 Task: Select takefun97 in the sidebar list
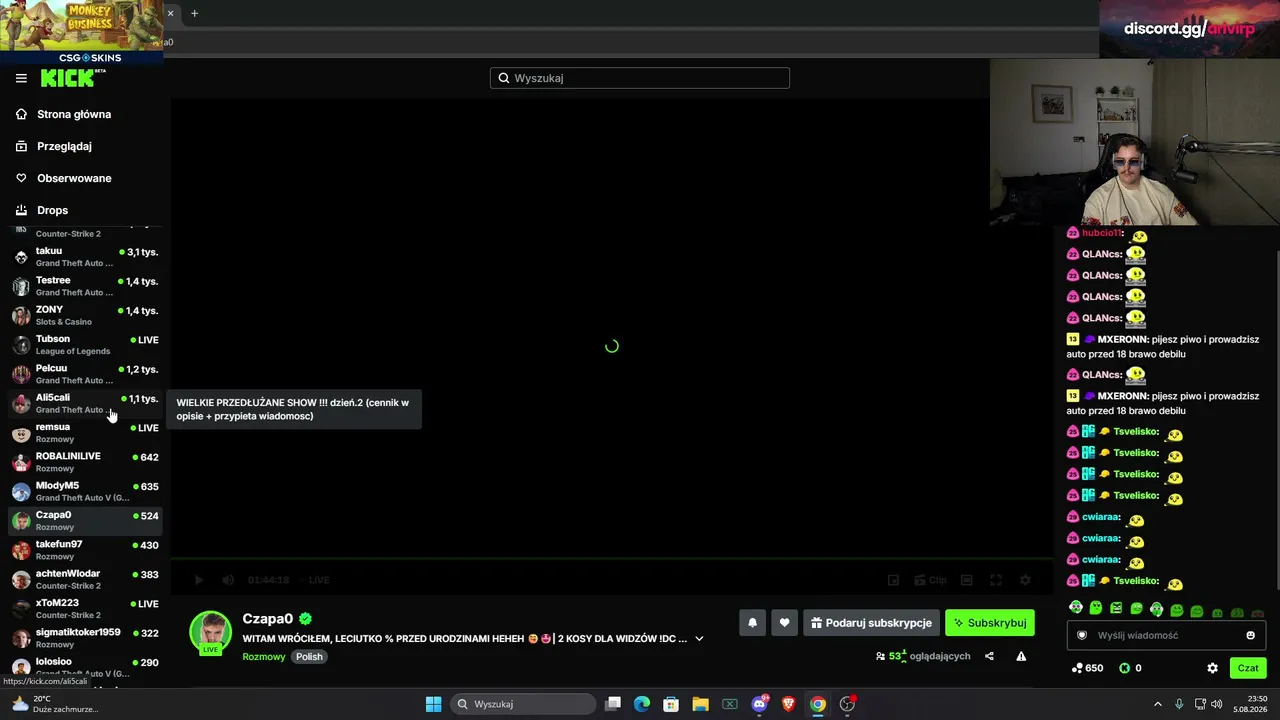click(85, 550)
